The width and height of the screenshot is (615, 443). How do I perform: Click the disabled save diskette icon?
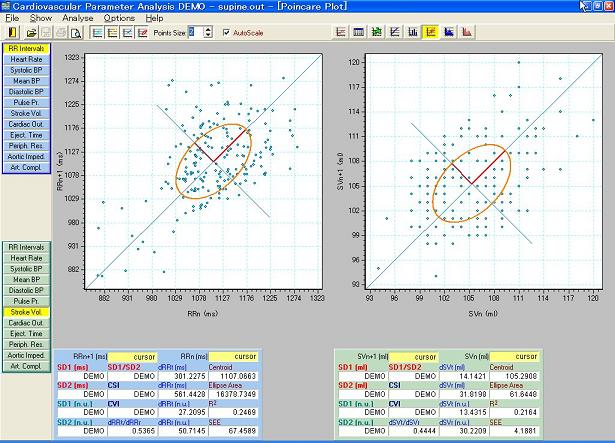46,33
